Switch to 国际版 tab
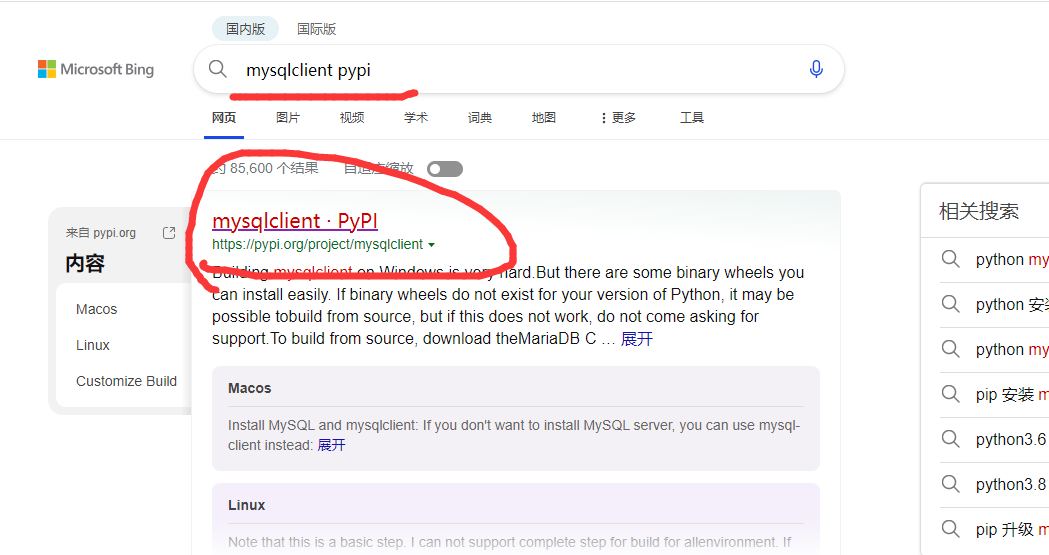The height and width of the screenshot is (555, 1049). pyautogui.click(x=316, y=29)
